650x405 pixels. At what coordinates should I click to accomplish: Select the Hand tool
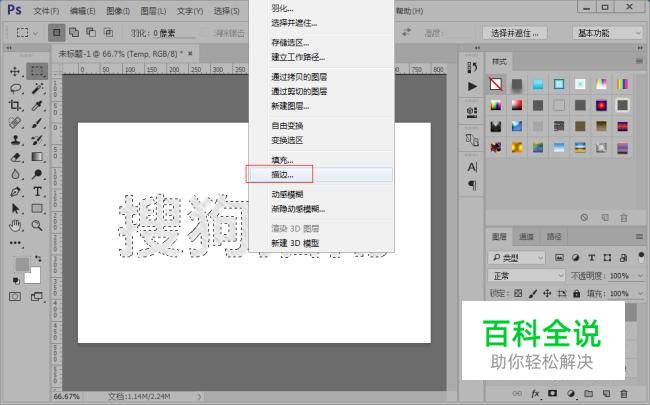15,226
